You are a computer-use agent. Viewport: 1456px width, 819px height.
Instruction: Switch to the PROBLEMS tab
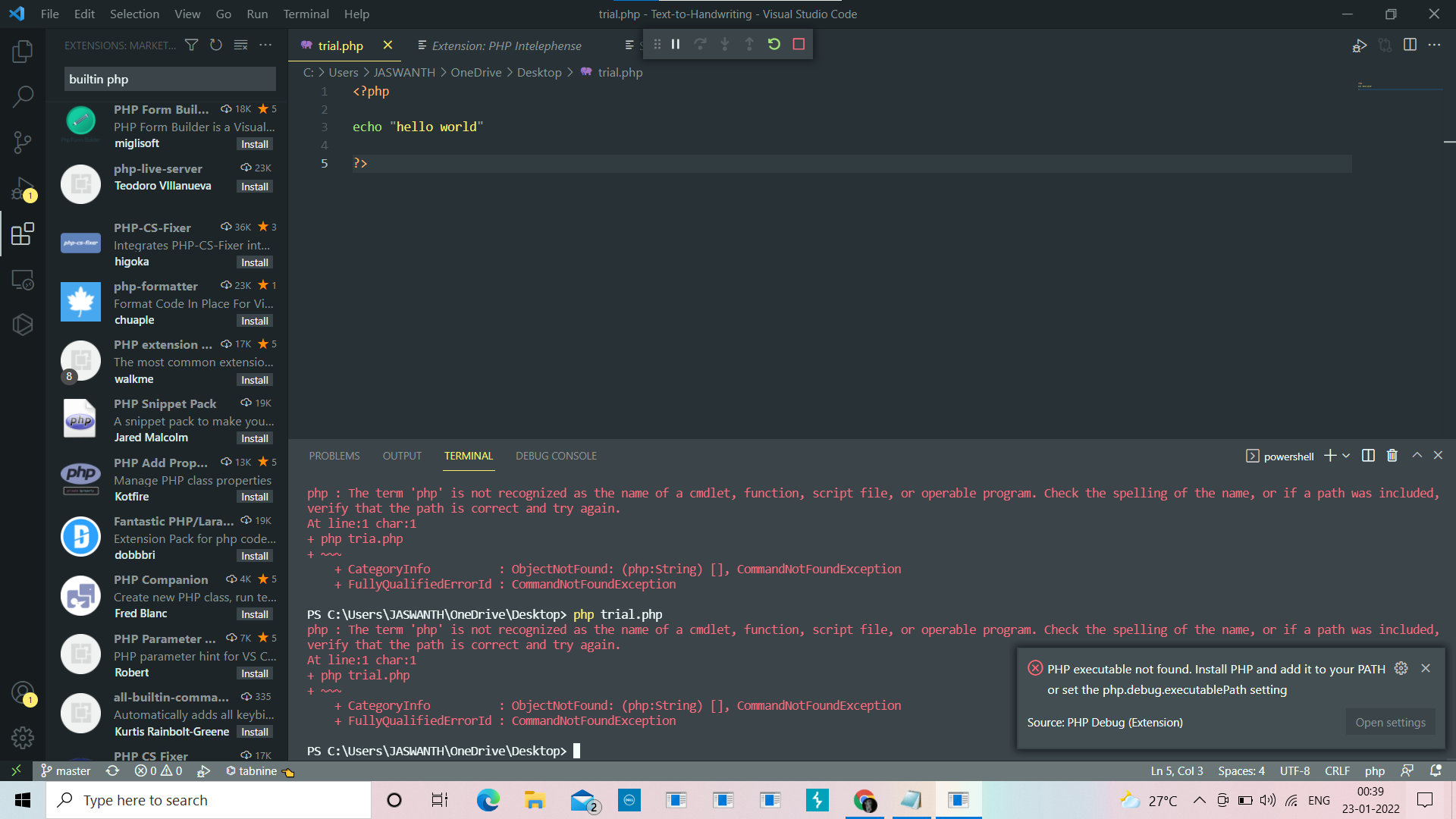(x=334, y=456)
